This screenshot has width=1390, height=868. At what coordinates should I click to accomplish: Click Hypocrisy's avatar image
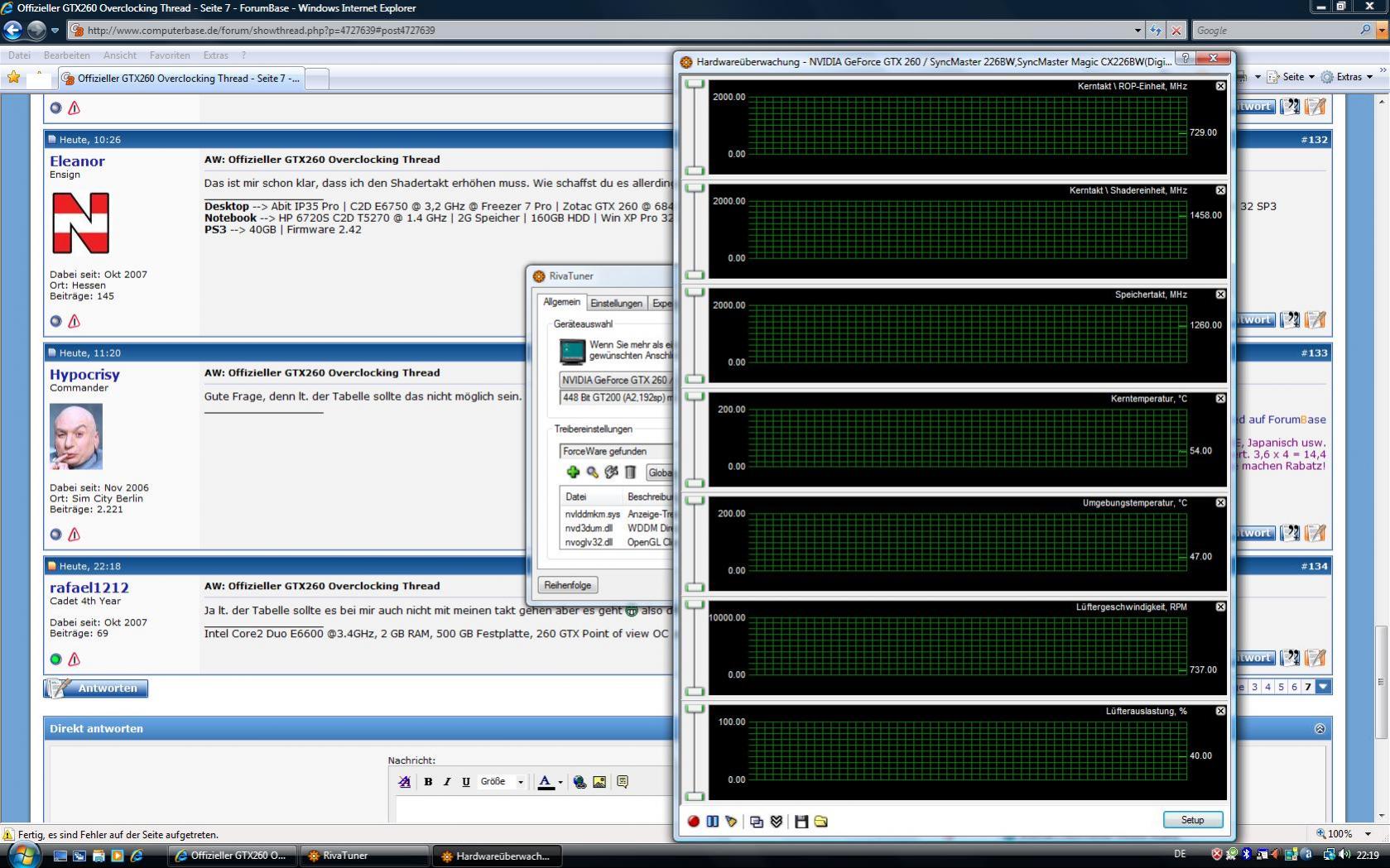pyautogui.click(x=76, y=436)
